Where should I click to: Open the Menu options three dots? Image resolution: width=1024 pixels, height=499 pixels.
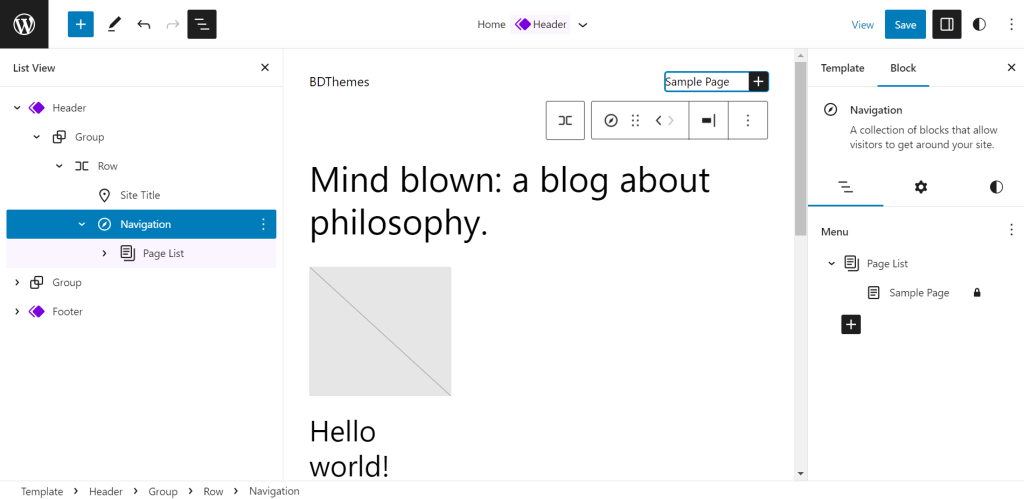click(1012, 230)
